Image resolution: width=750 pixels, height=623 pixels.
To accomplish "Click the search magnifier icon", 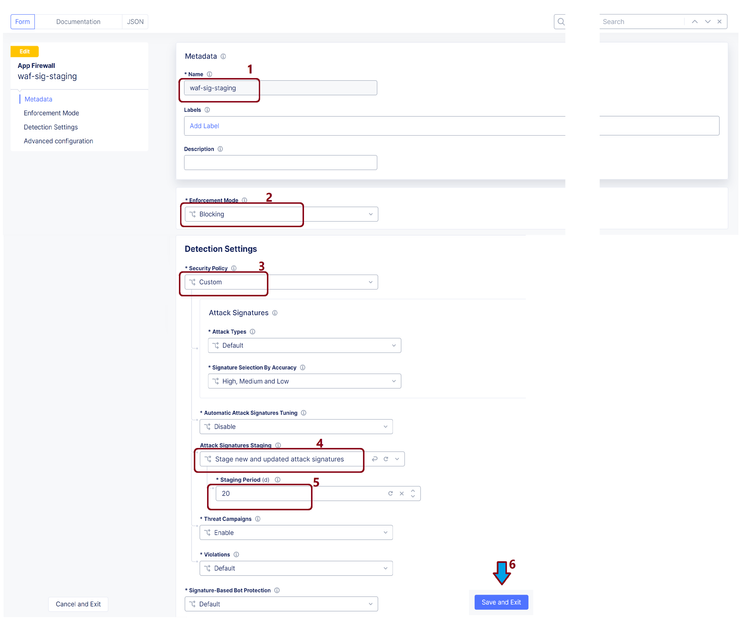I will [560, 21].
